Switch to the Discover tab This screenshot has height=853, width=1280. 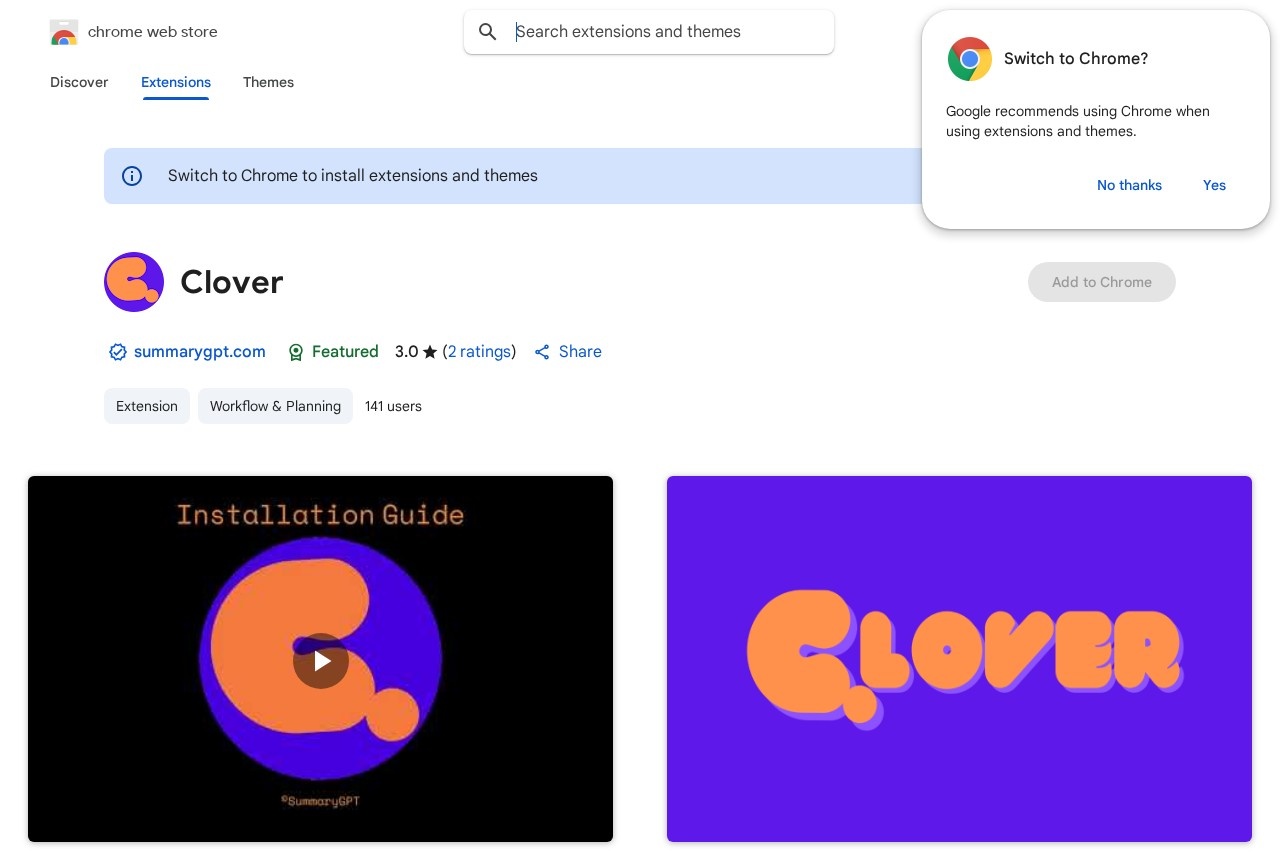point(79,83)
